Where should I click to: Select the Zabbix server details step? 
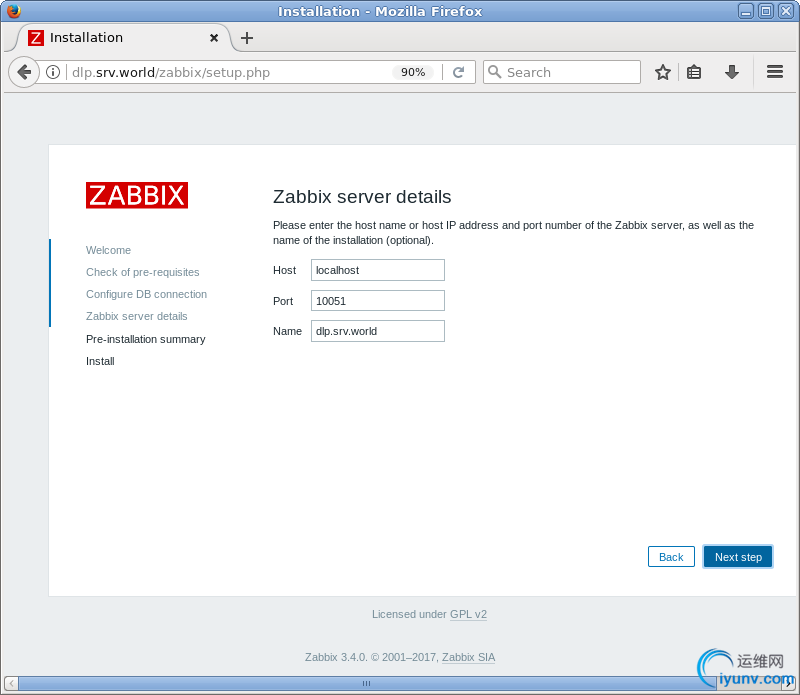136,316
